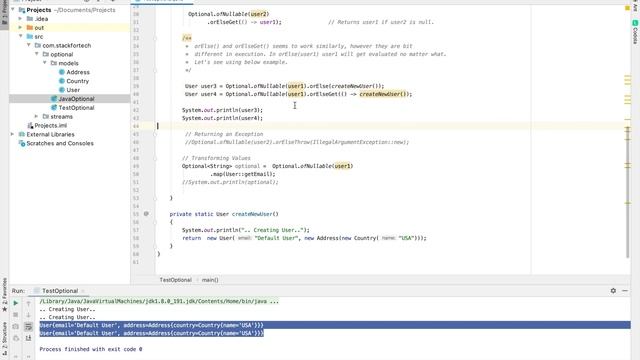This screenshot has height=360, width=640.
Task: Collapse the models package arrow
Action: [x=45, y=63]
